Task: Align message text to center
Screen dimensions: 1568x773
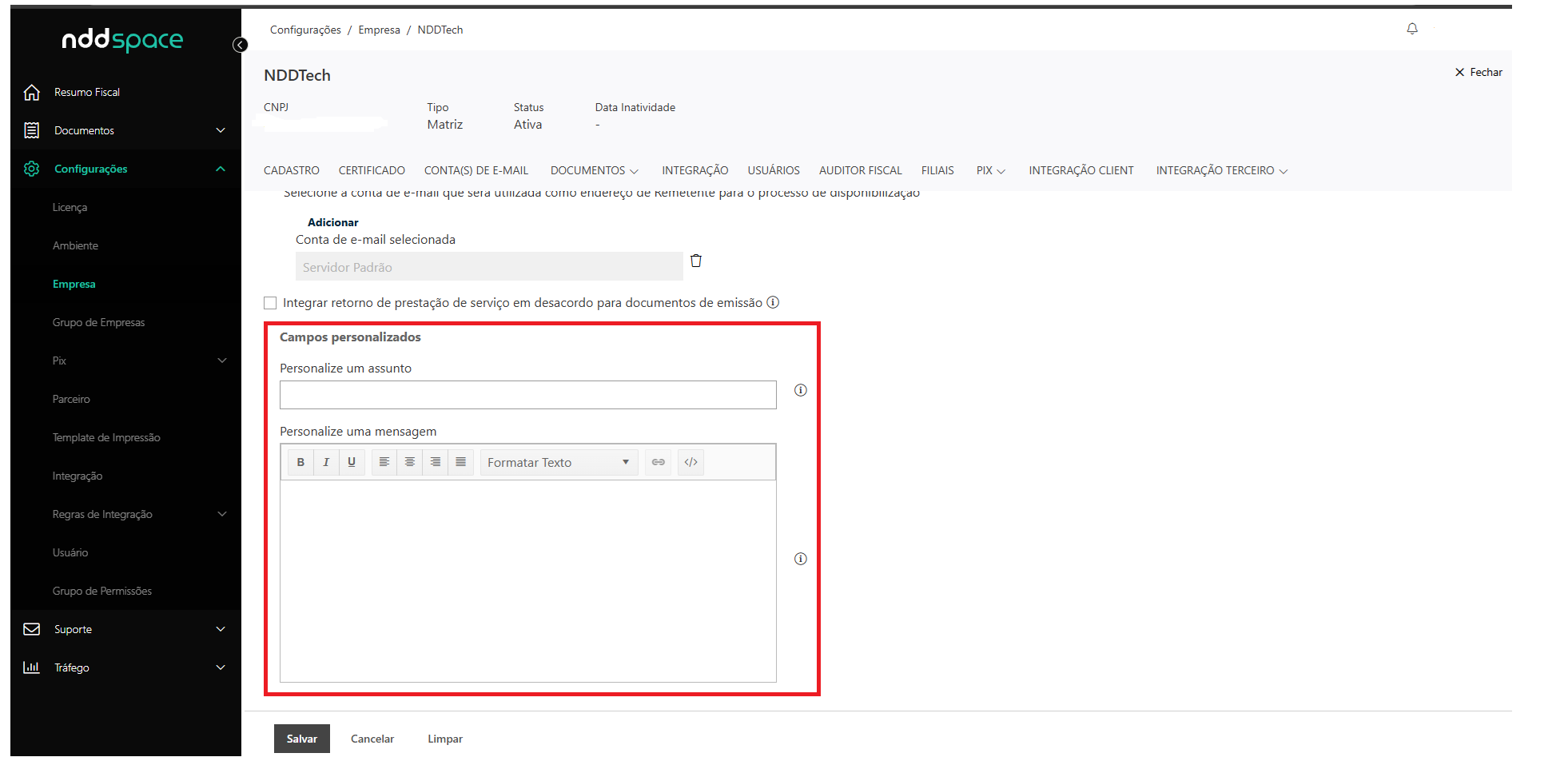Action: tap(410, 462)
